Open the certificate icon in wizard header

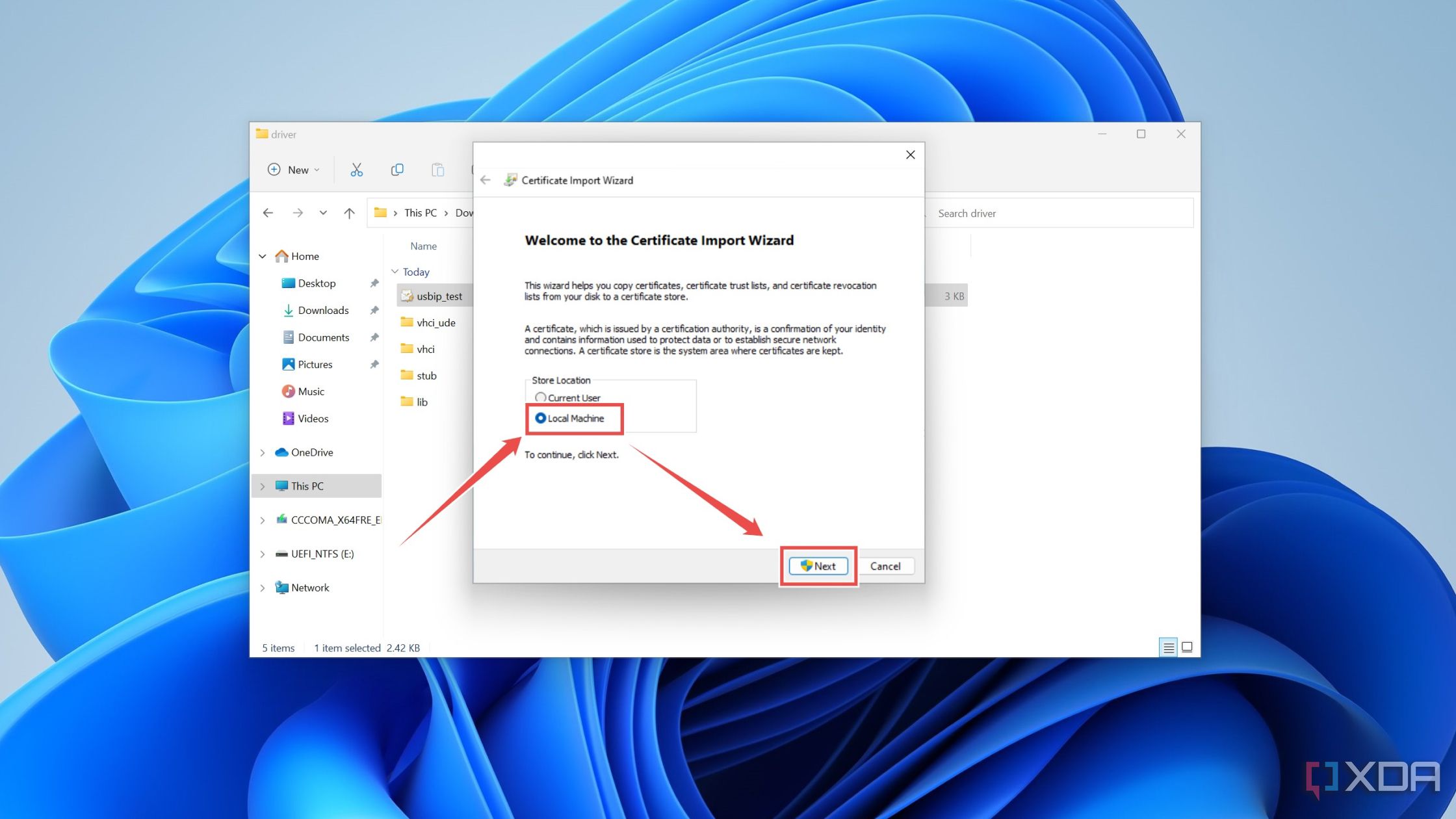[510, 180]
